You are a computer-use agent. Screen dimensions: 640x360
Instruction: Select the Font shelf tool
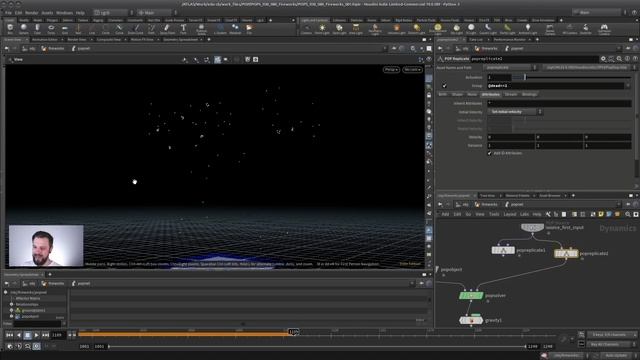(x=183, y=29)
